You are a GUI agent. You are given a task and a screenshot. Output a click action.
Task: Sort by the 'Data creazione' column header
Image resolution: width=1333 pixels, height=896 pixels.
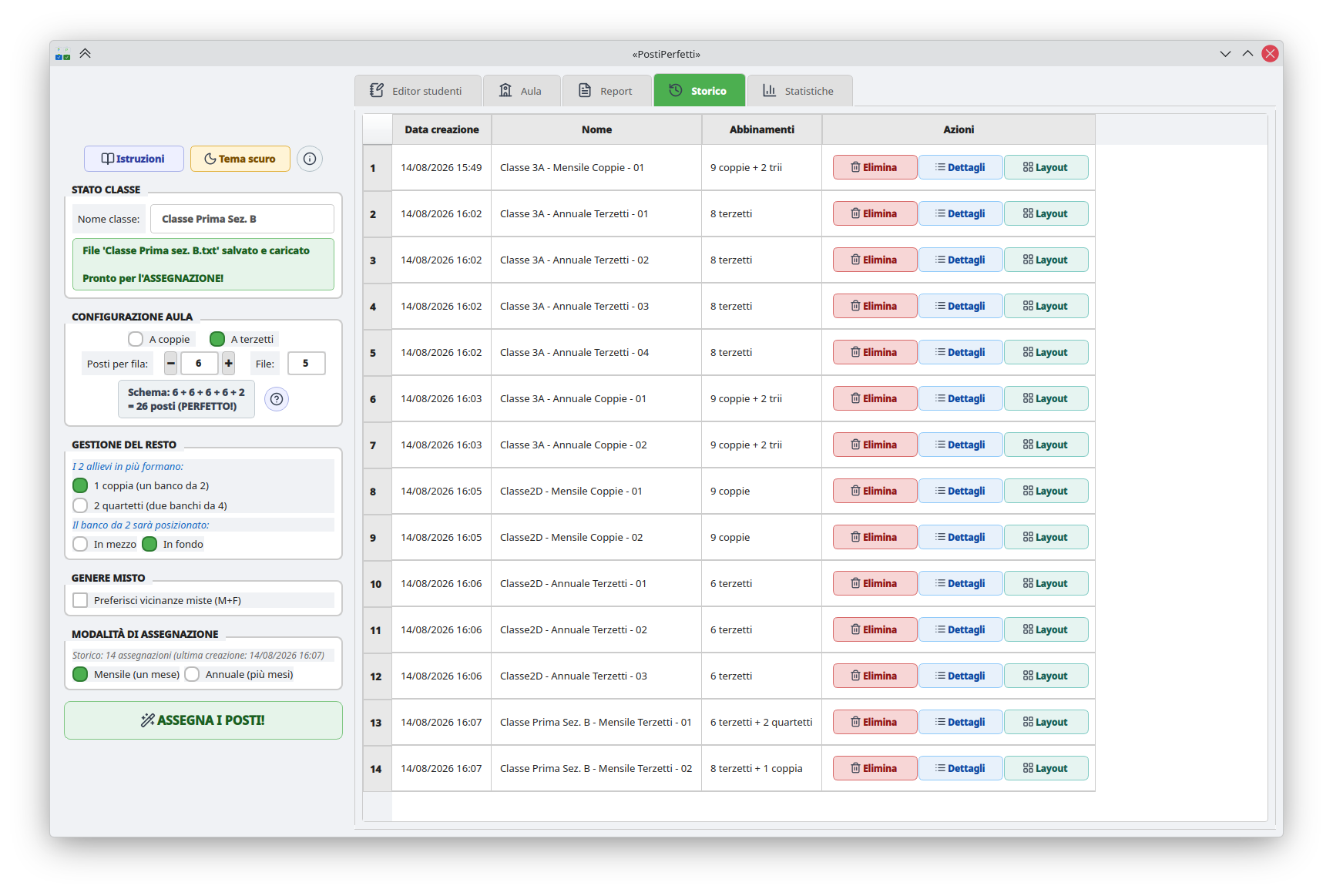pos(442,129)
